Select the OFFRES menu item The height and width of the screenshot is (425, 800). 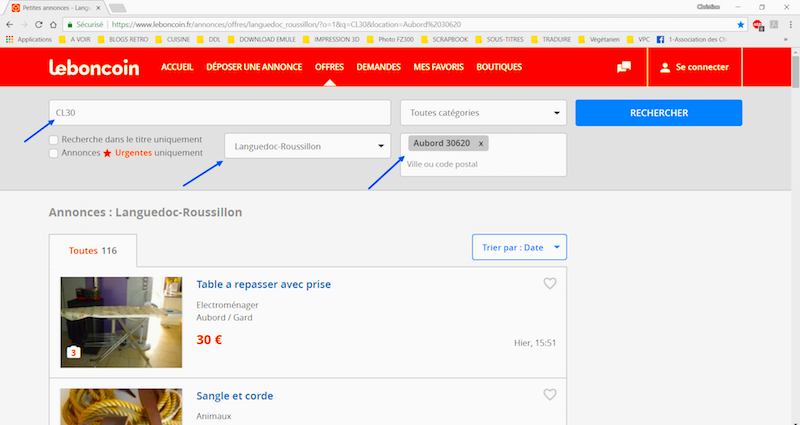point(329,67)
